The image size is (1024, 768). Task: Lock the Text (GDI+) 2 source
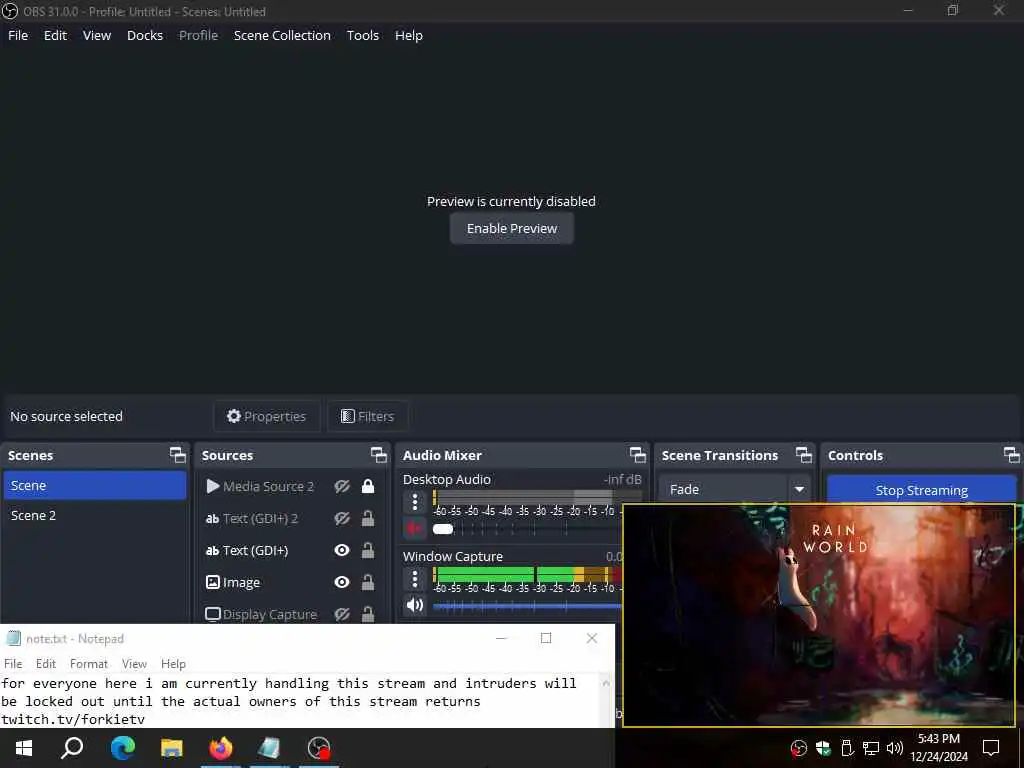coord(368,519)
